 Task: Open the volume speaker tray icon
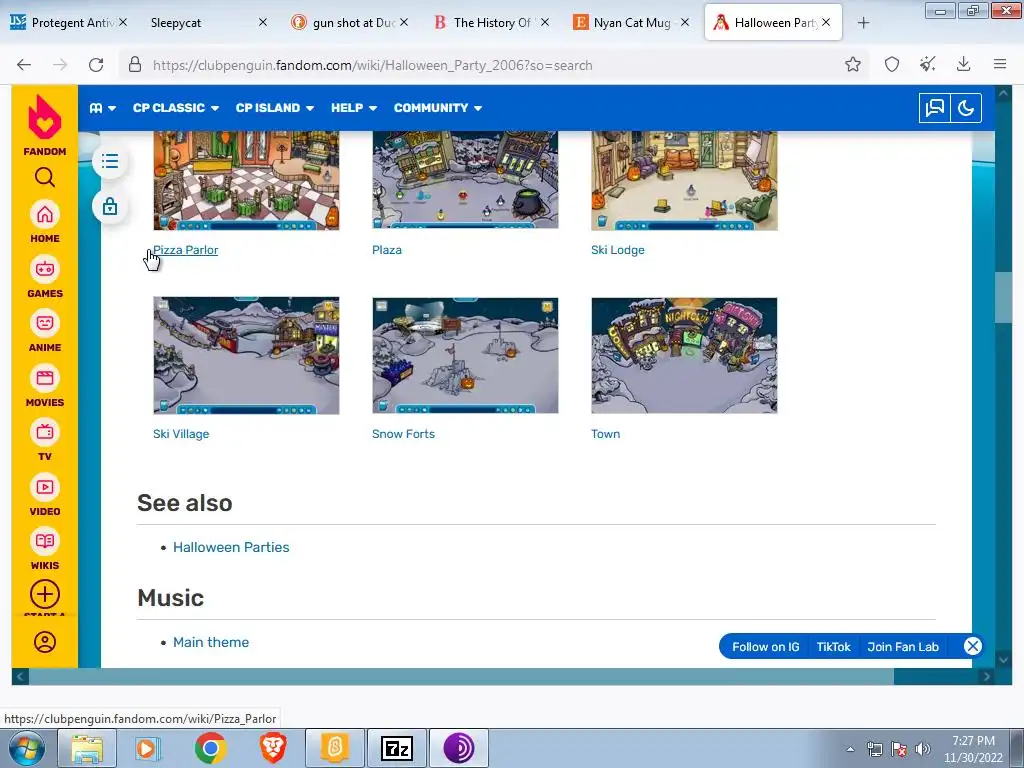pos(923,749)
